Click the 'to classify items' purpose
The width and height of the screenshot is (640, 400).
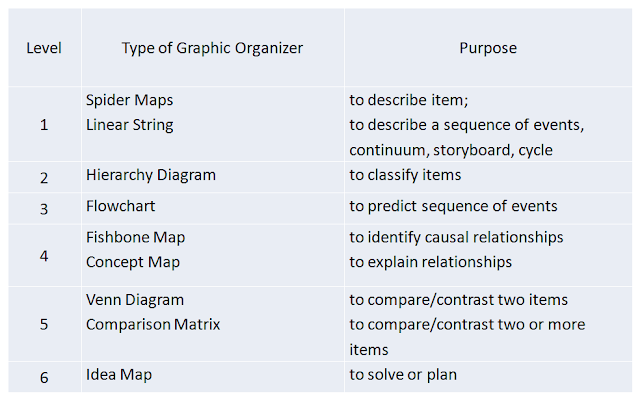(x=405, y=175)
